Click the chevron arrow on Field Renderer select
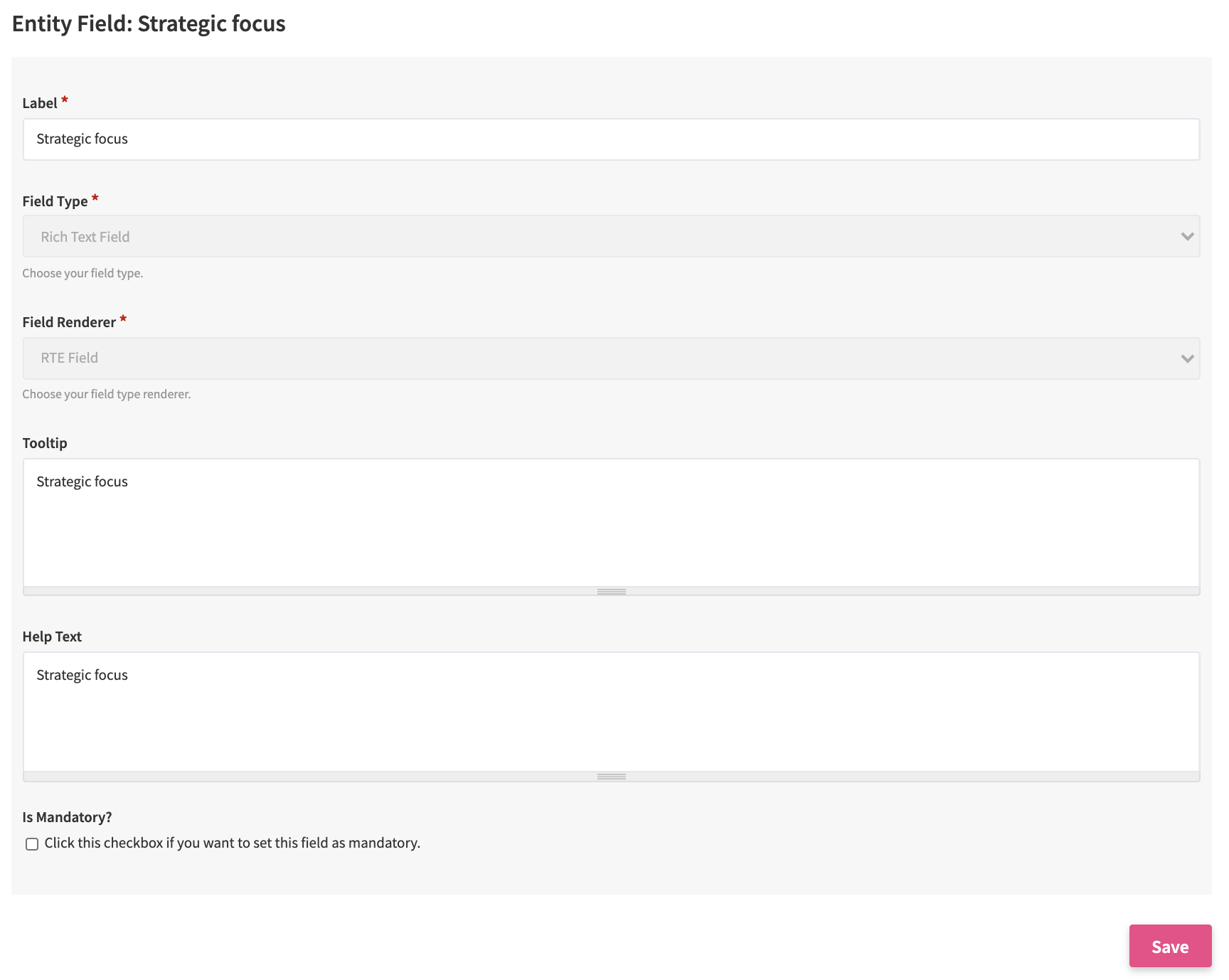Screen dimensions: 1229x980 1186,358
